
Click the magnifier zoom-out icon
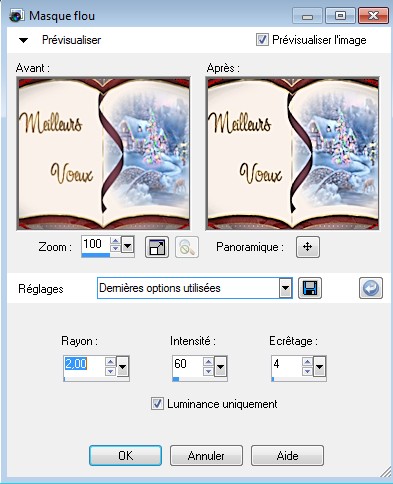point(187,247)
